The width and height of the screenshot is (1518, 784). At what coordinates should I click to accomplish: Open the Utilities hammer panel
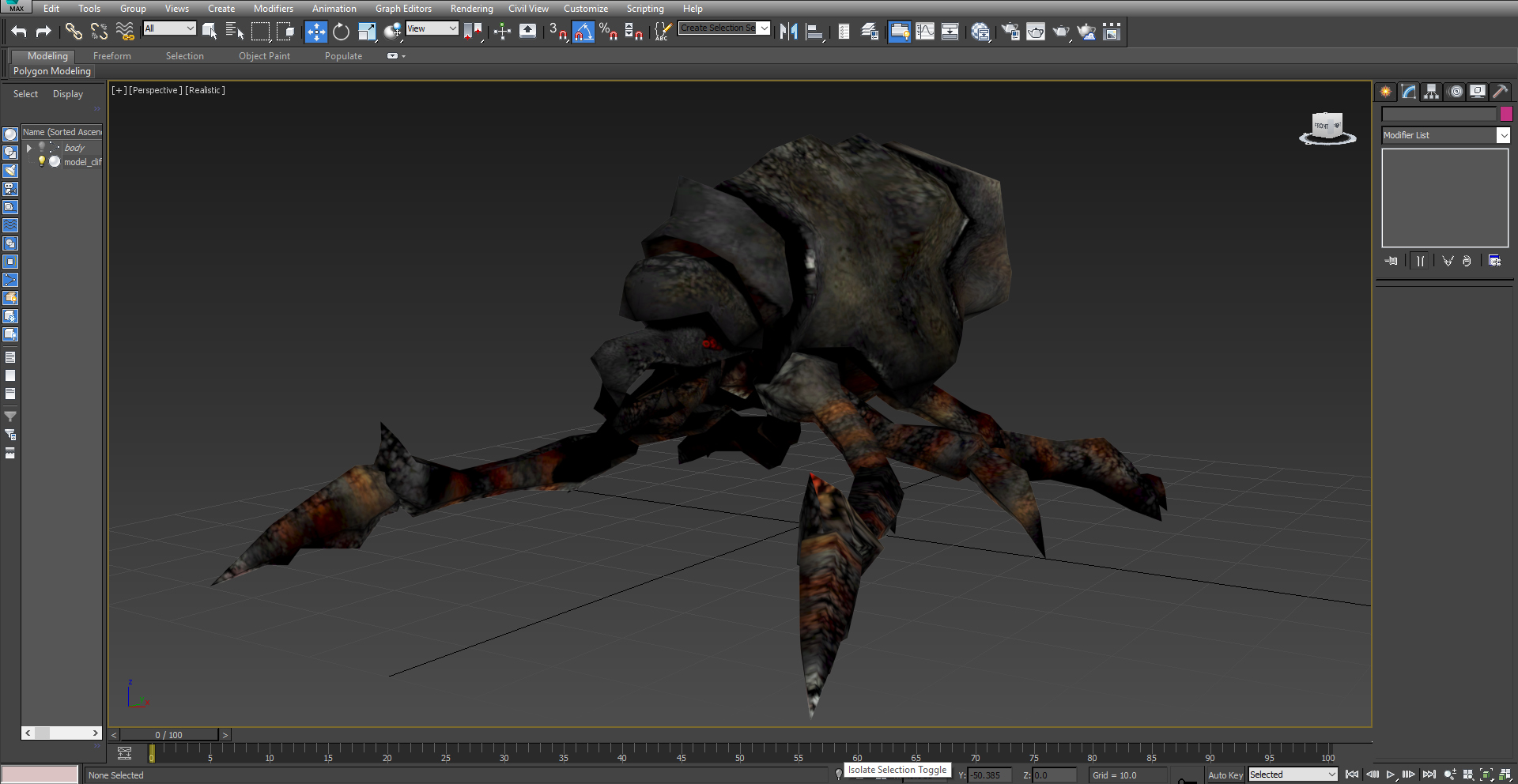pos(1500,92)
